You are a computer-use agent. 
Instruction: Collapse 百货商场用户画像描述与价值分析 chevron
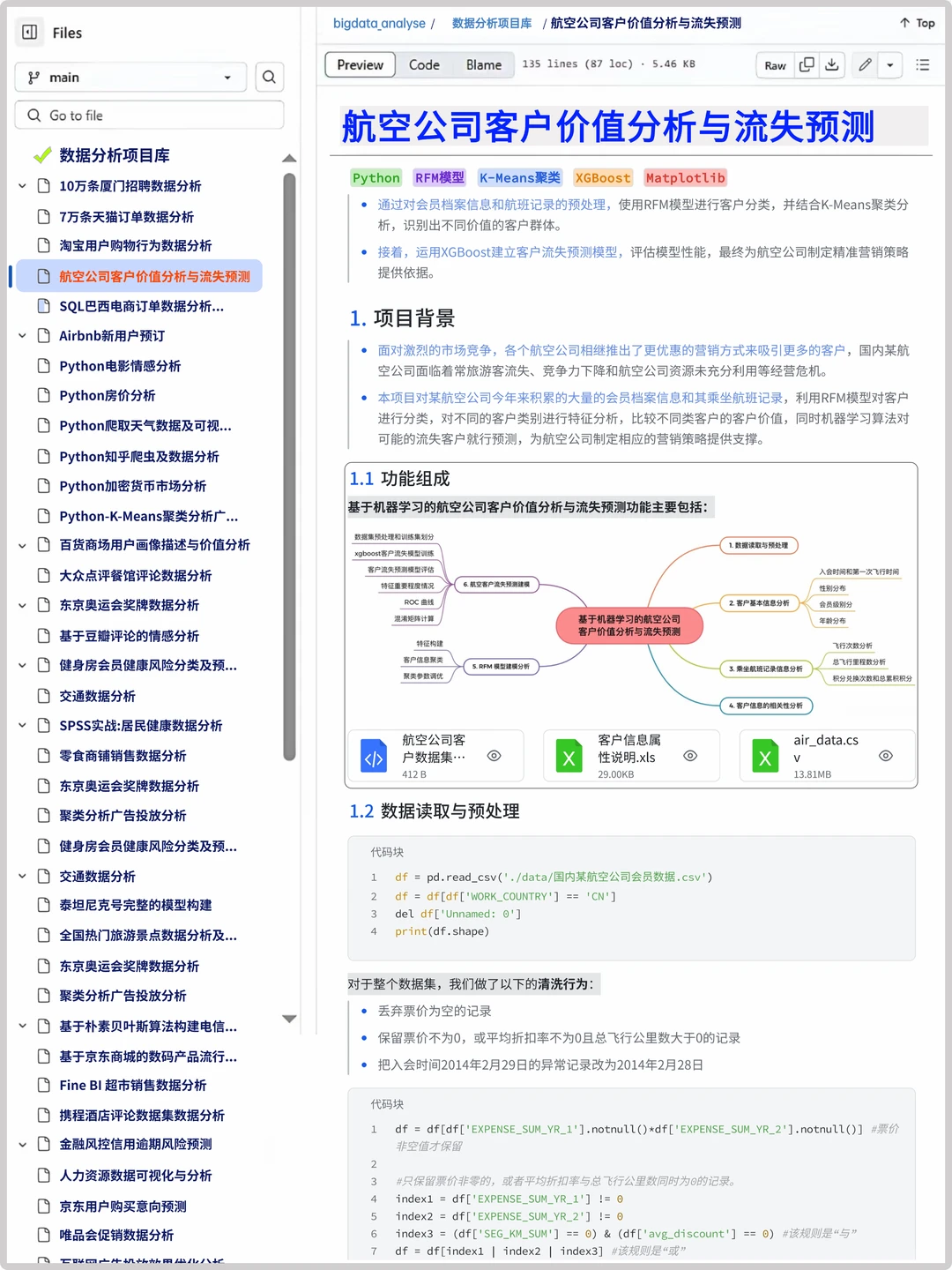(23, 545)
